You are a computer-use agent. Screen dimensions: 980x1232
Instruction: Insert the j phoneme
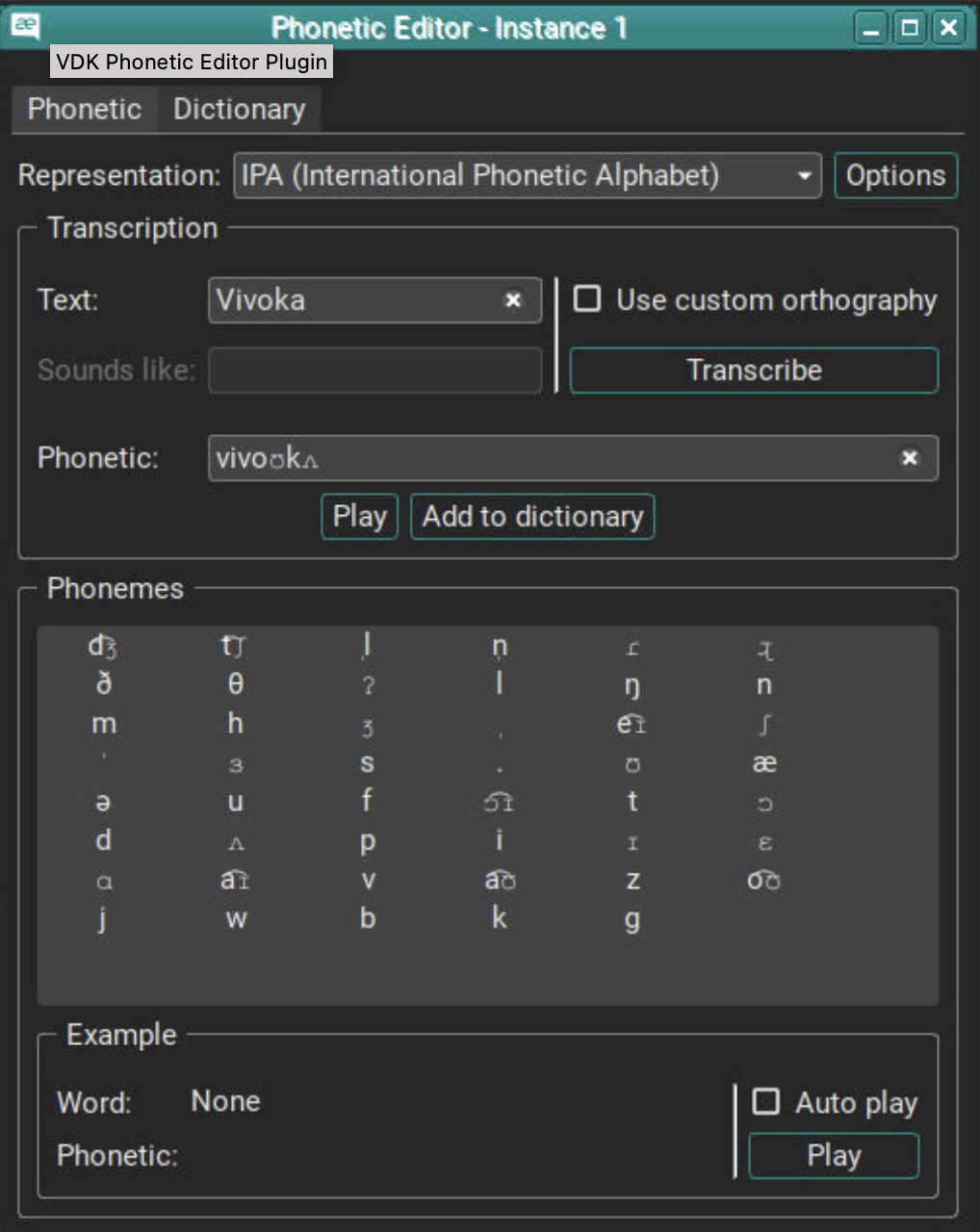tap(103, 919)
